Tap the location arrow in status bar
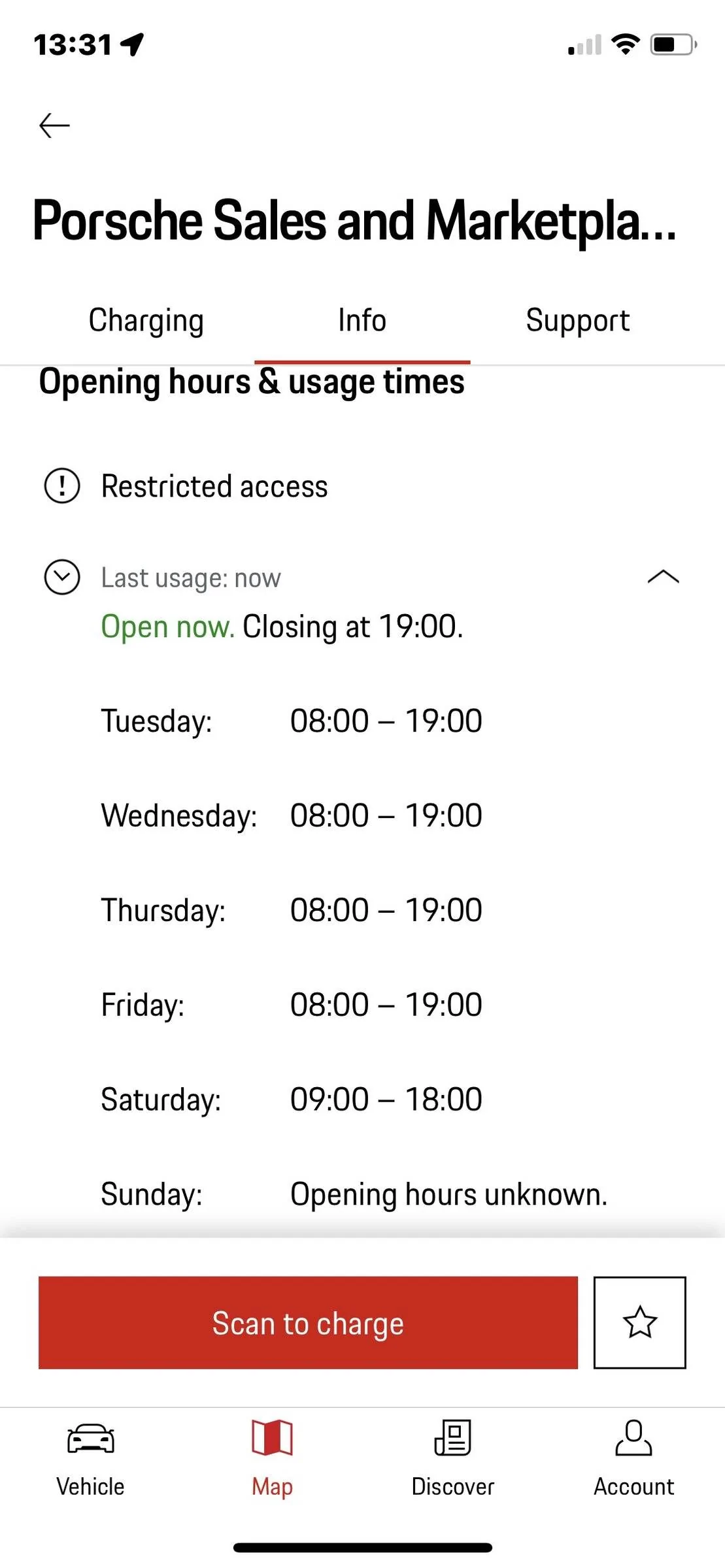Screen dimensions: 725x1568 pyautogui.click(x=133, y=44)
